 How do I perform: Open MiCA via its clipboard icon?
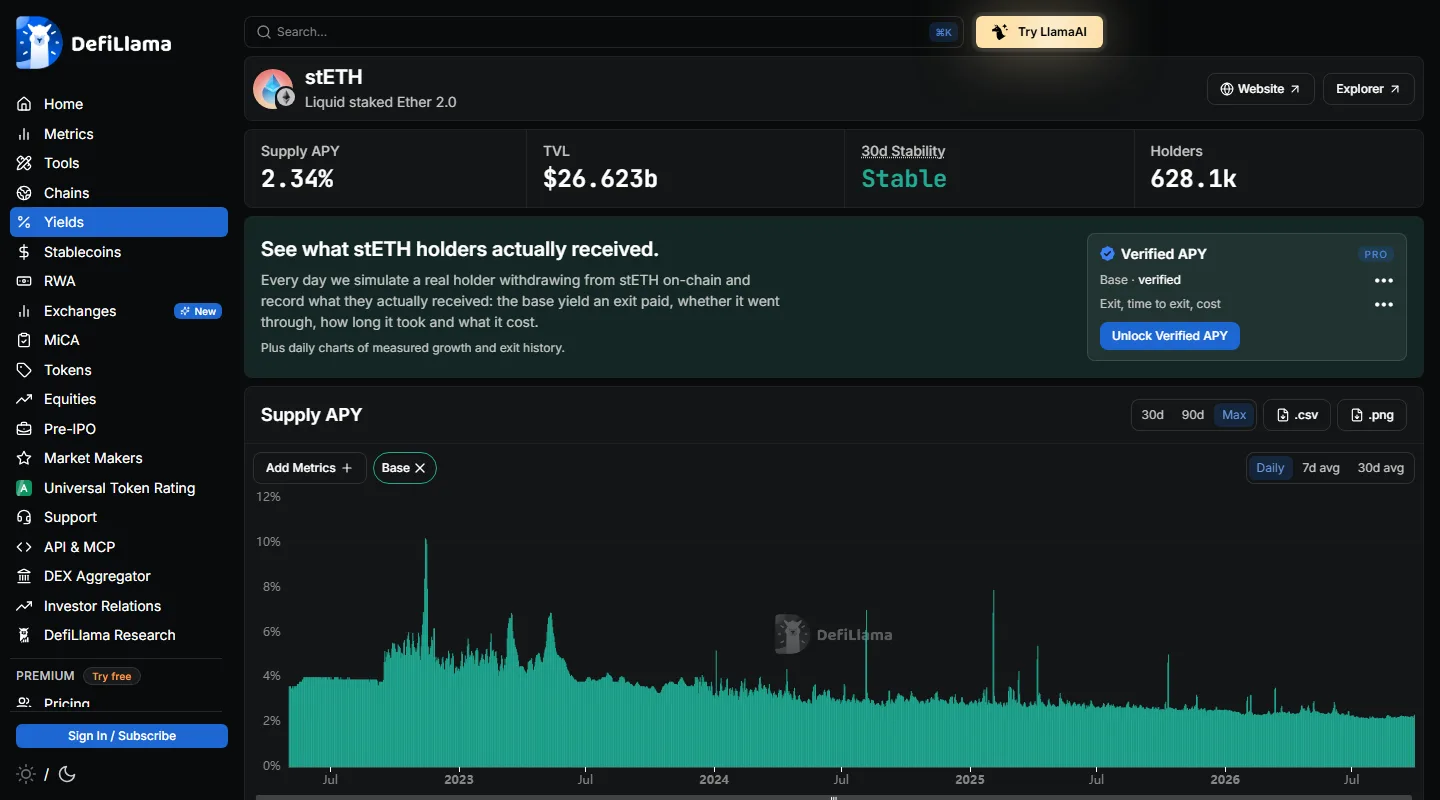[x=24, y=340]
